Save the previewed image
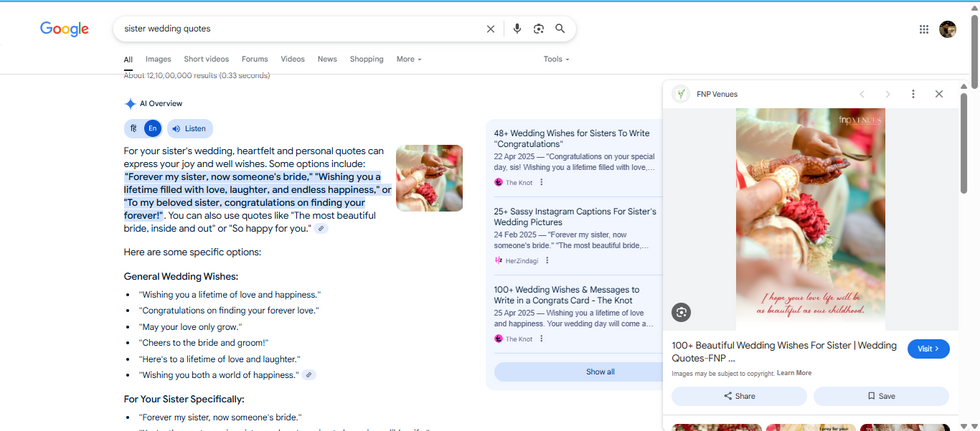This screenshot has width=980, height=431. coord(881,396)
